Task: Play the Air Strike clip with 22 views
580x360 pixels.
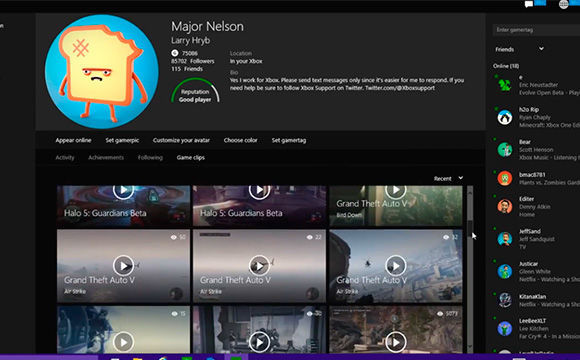Action: coord(259,266)
